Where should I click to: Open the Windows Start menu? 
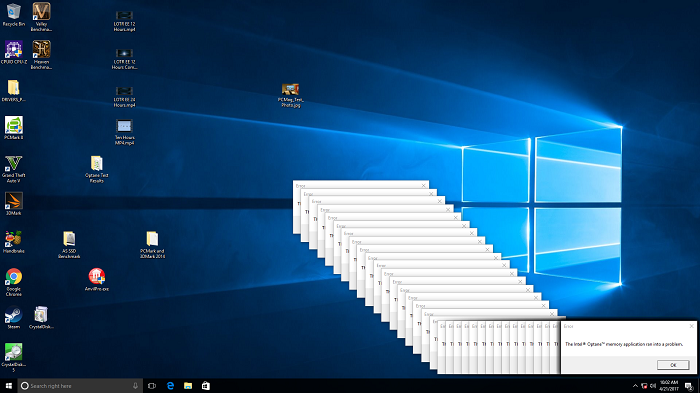[8, 385]
